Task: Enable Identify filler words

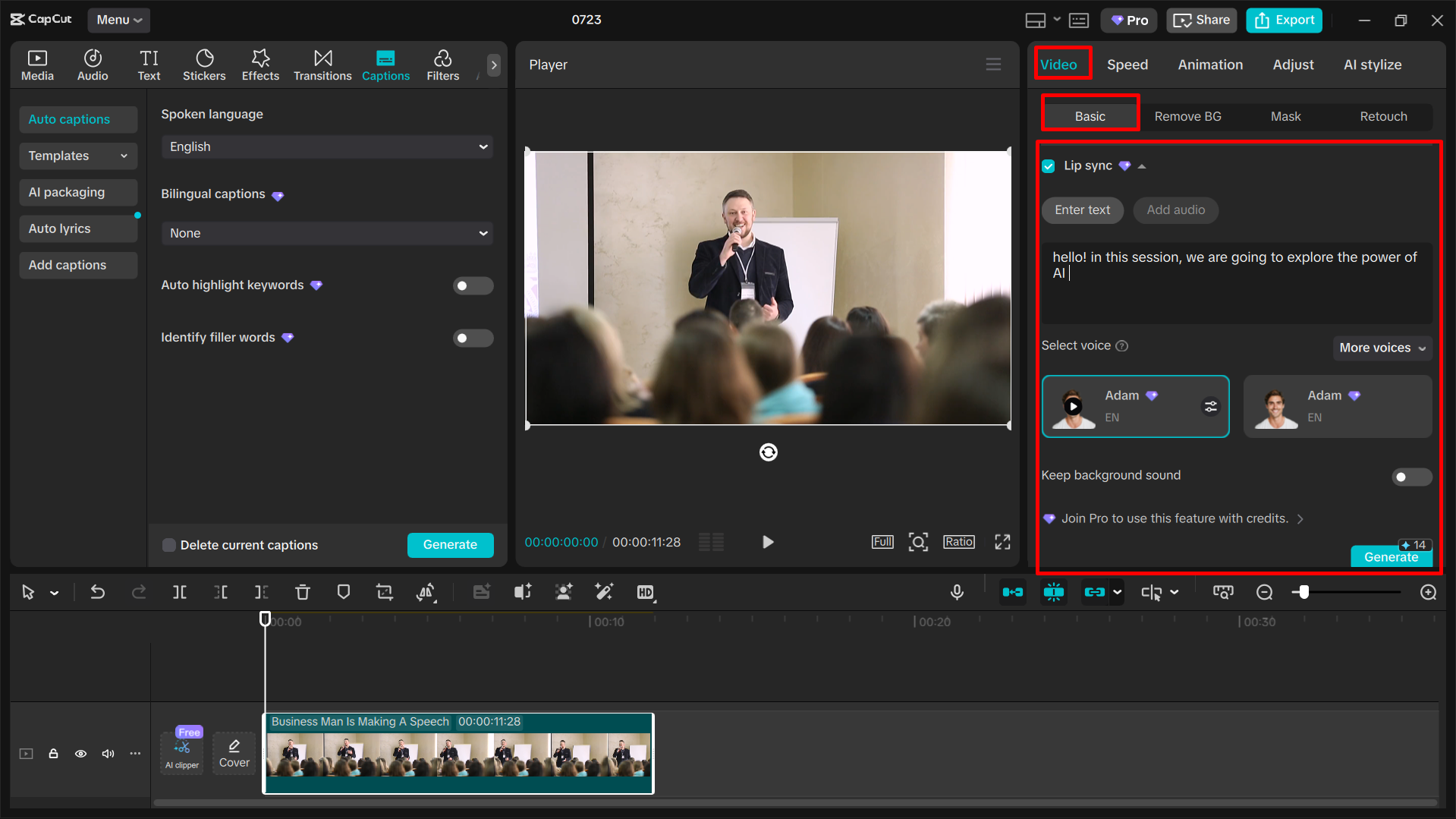Action: 473,338
